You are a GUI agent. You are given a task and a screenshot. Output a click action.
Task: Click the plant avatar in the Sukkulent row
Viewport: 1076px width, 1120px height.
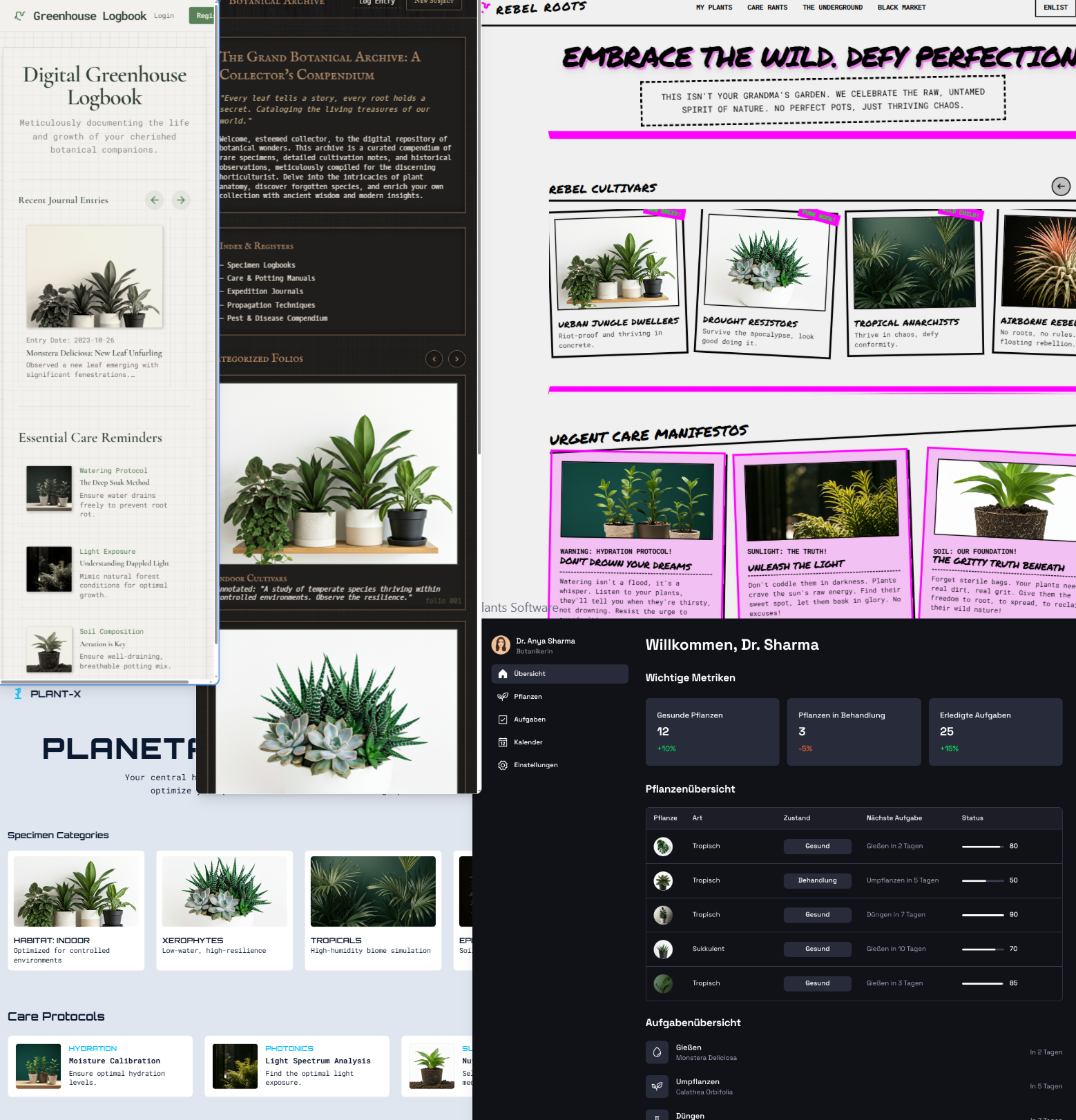click(663, 949)
